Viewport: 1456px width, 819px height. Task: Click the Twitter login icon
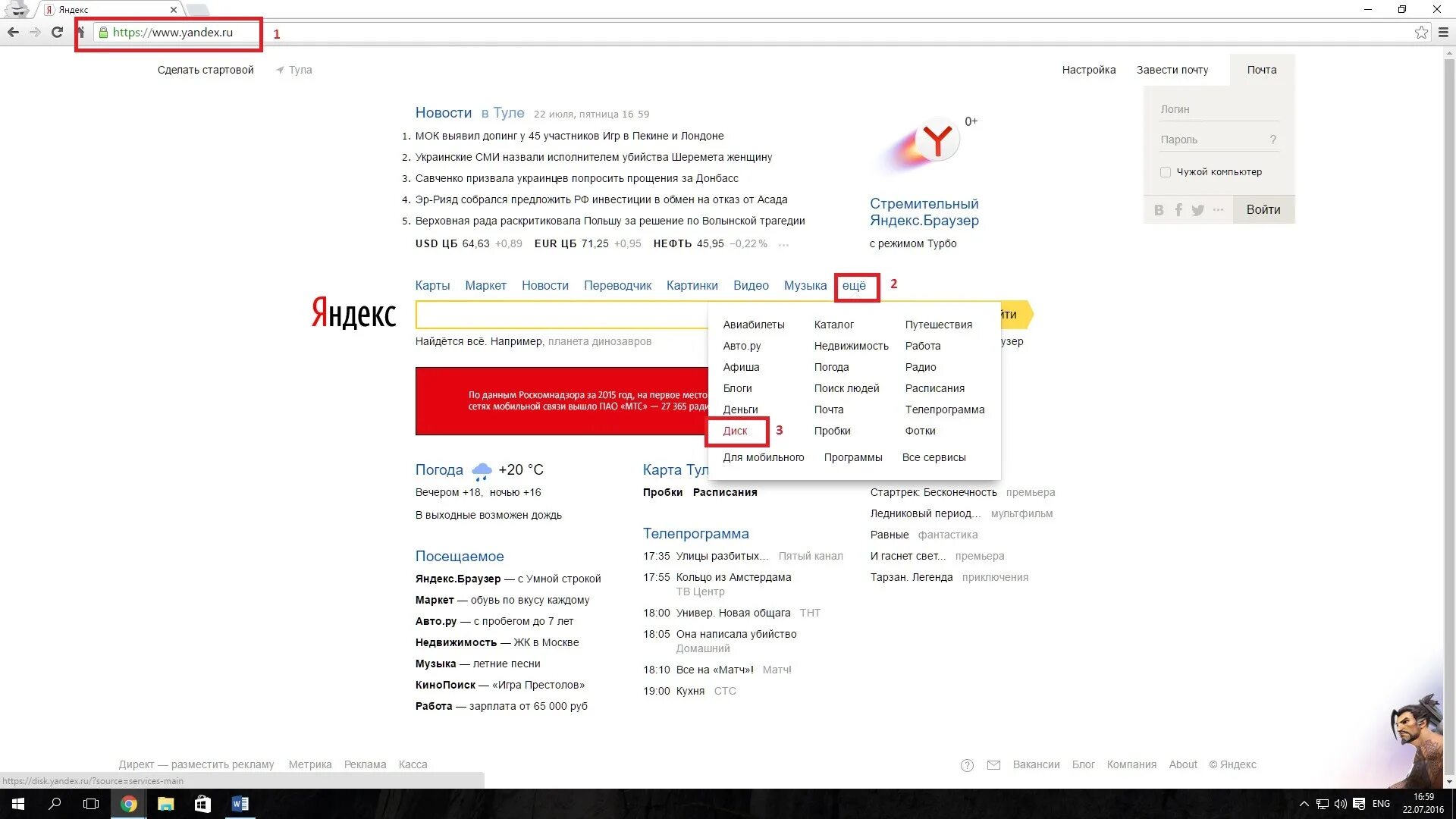[x=1197, y=210]
